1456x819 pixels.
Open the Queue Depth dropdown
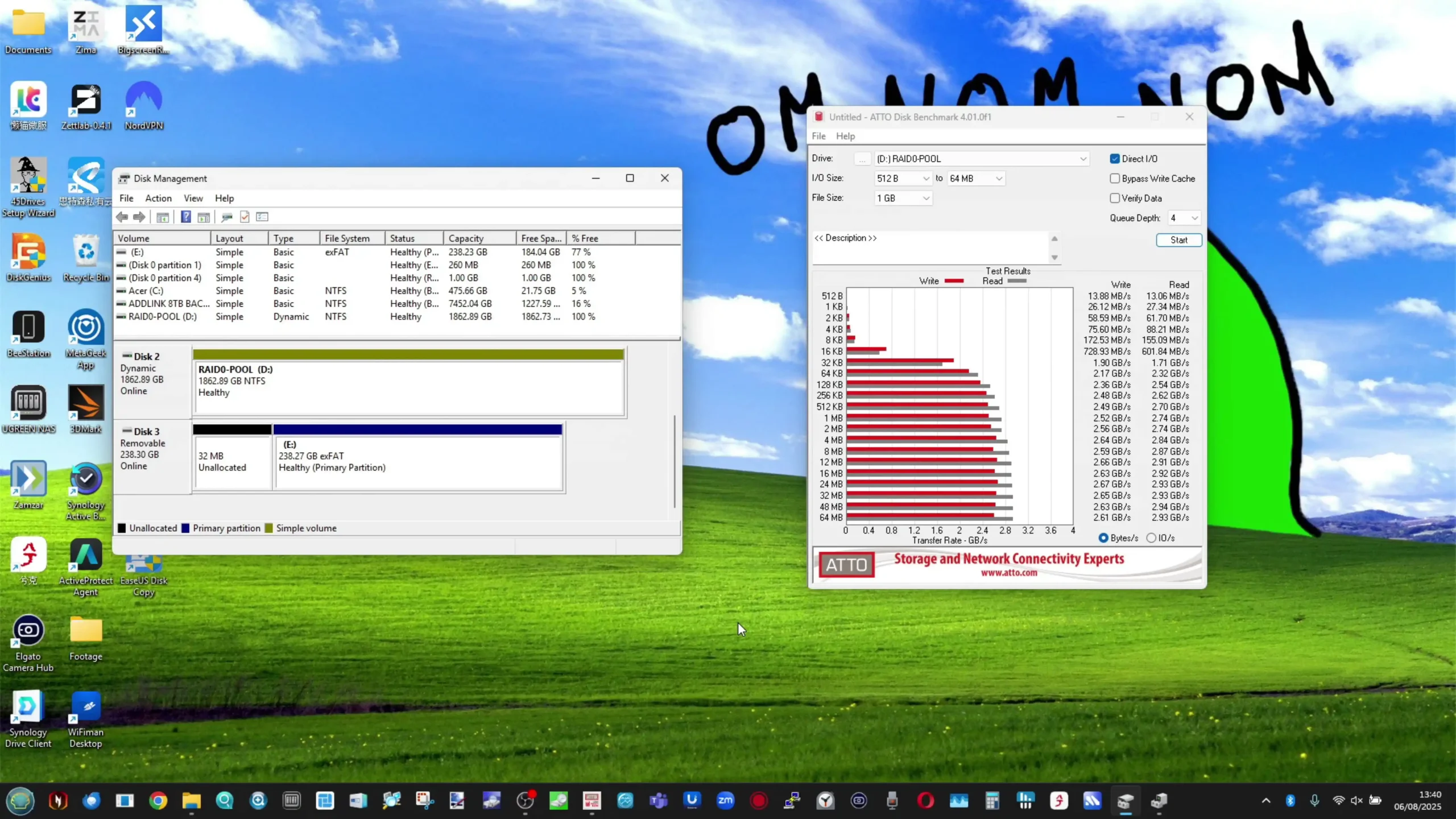click(1184, 218)
